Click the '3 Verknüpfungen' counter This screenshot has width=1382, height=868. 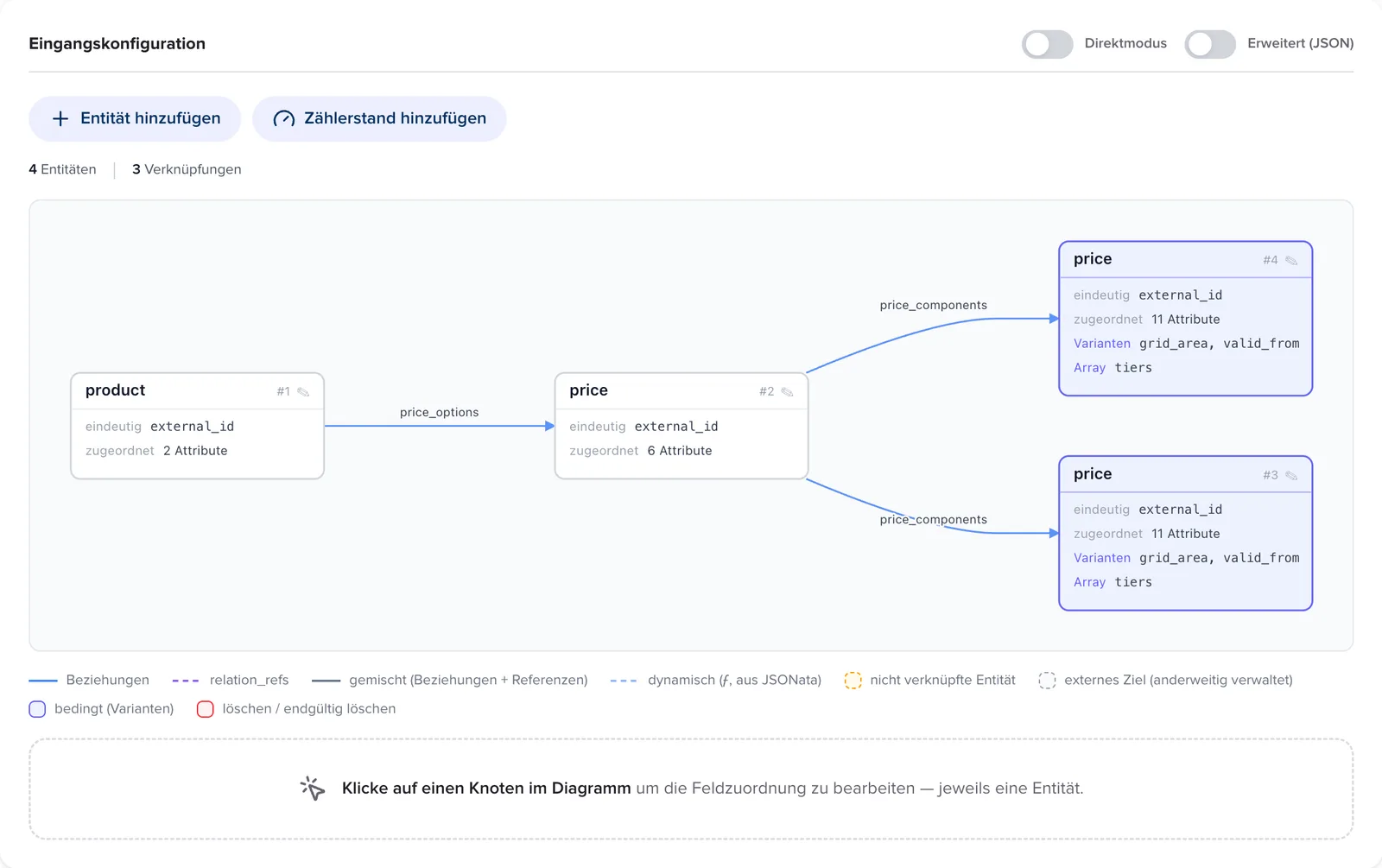pos(187,169)
